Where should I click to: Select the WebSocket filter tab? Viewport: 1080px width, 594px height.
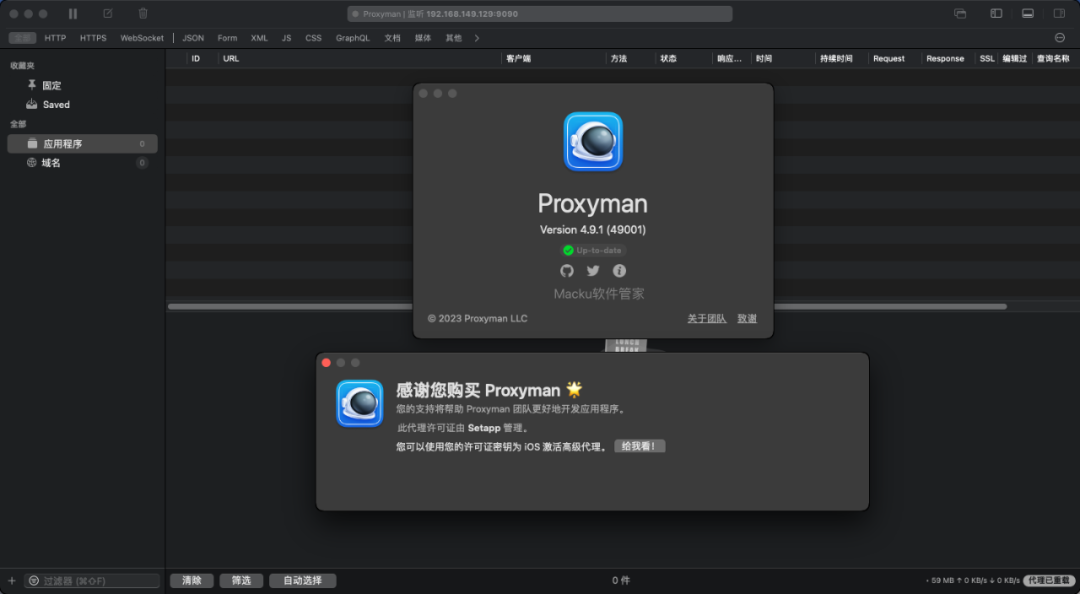click(142, 38)
